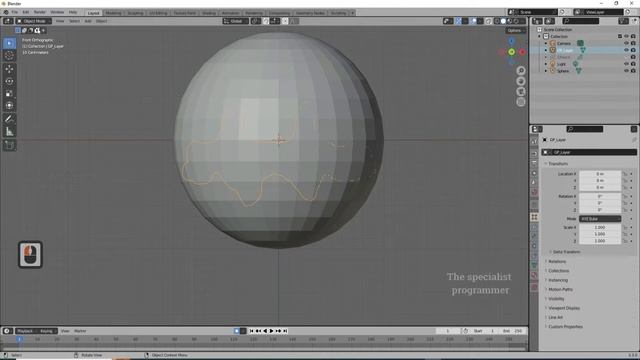Exclude Collection from view layer checkbox

620,36
